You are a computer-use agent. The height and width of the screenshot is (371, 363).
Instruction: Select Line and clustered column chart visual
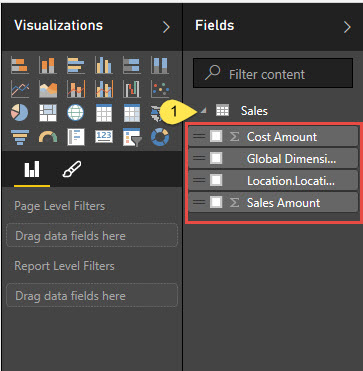tap(104, 89)
